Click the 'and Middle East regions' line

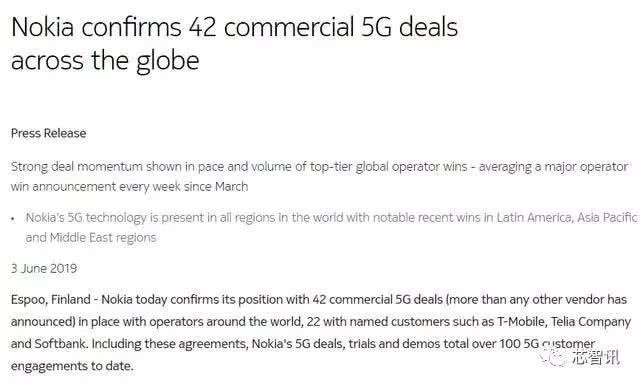point(91,238)
